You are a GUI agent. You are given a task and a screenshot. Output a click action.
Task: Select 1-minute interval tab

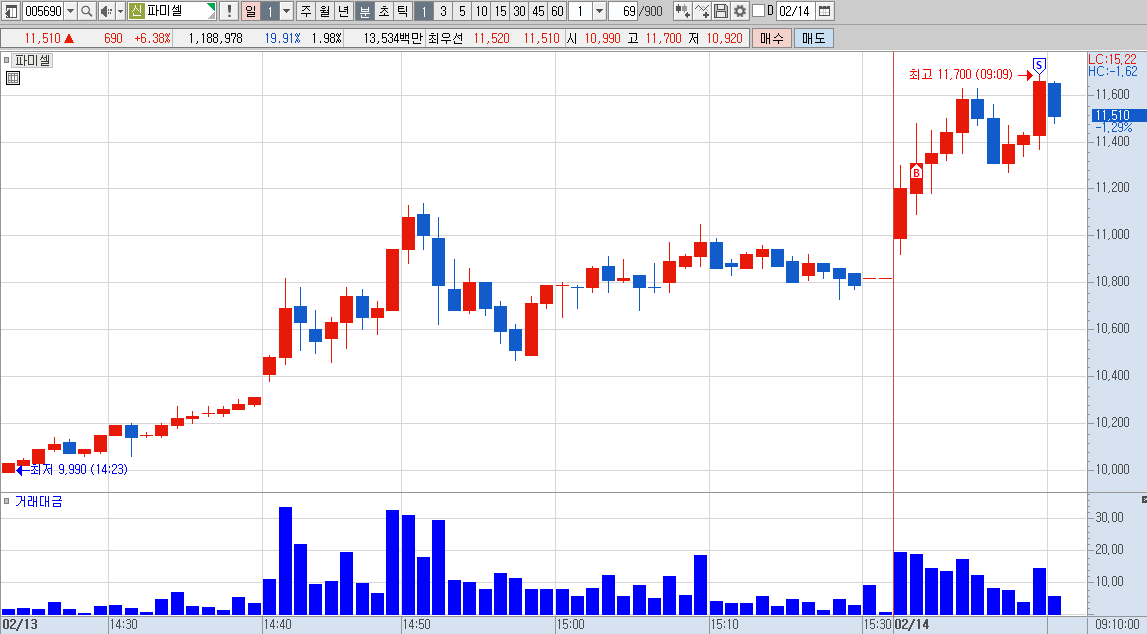(x=424, y=11)
